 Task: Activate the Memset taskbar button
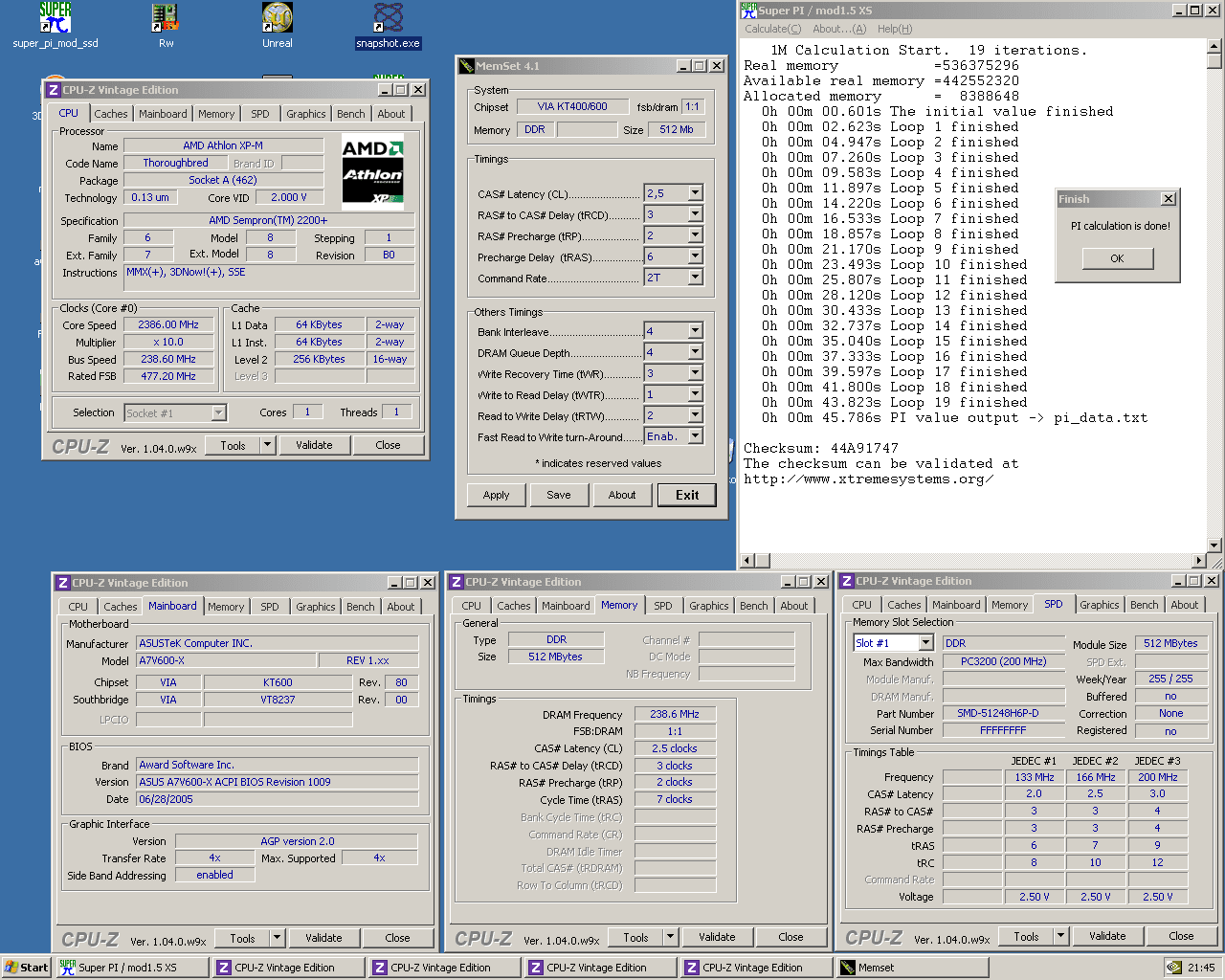911,968
